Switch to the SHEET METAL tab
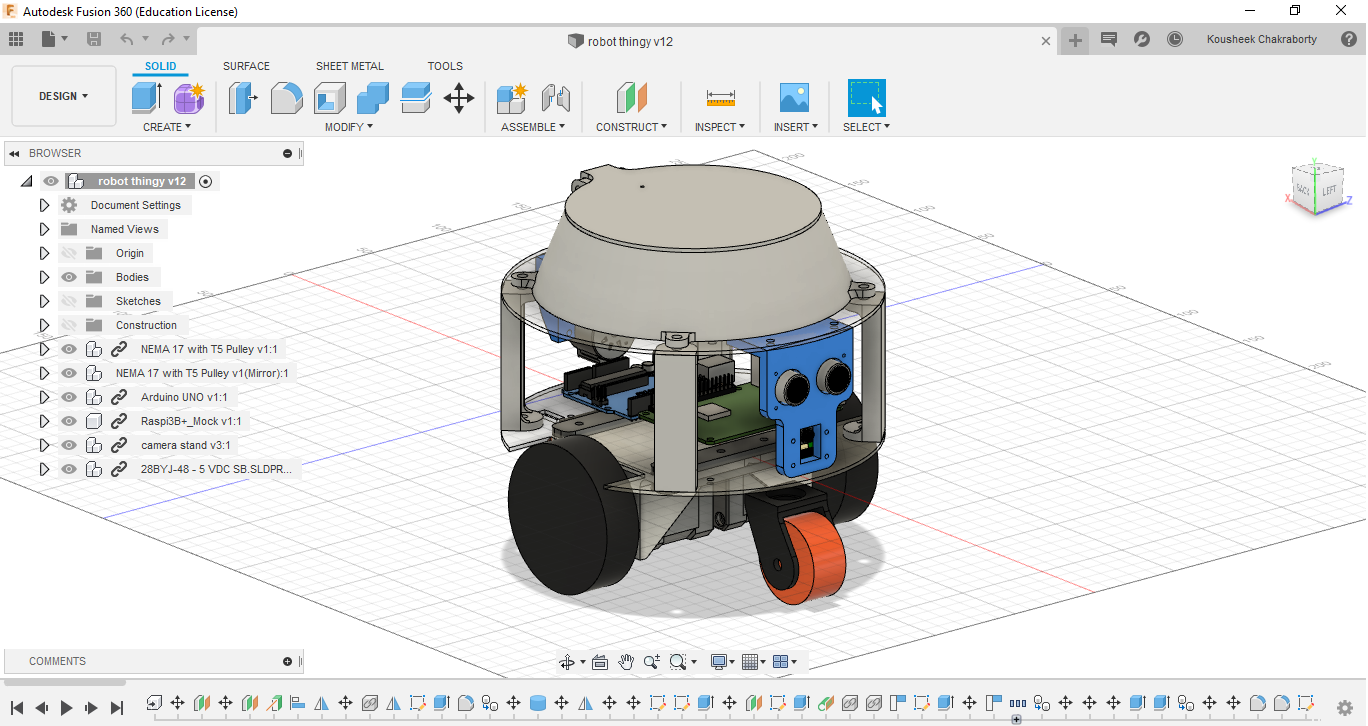1368x726 pixels. [x=349, y=66]
